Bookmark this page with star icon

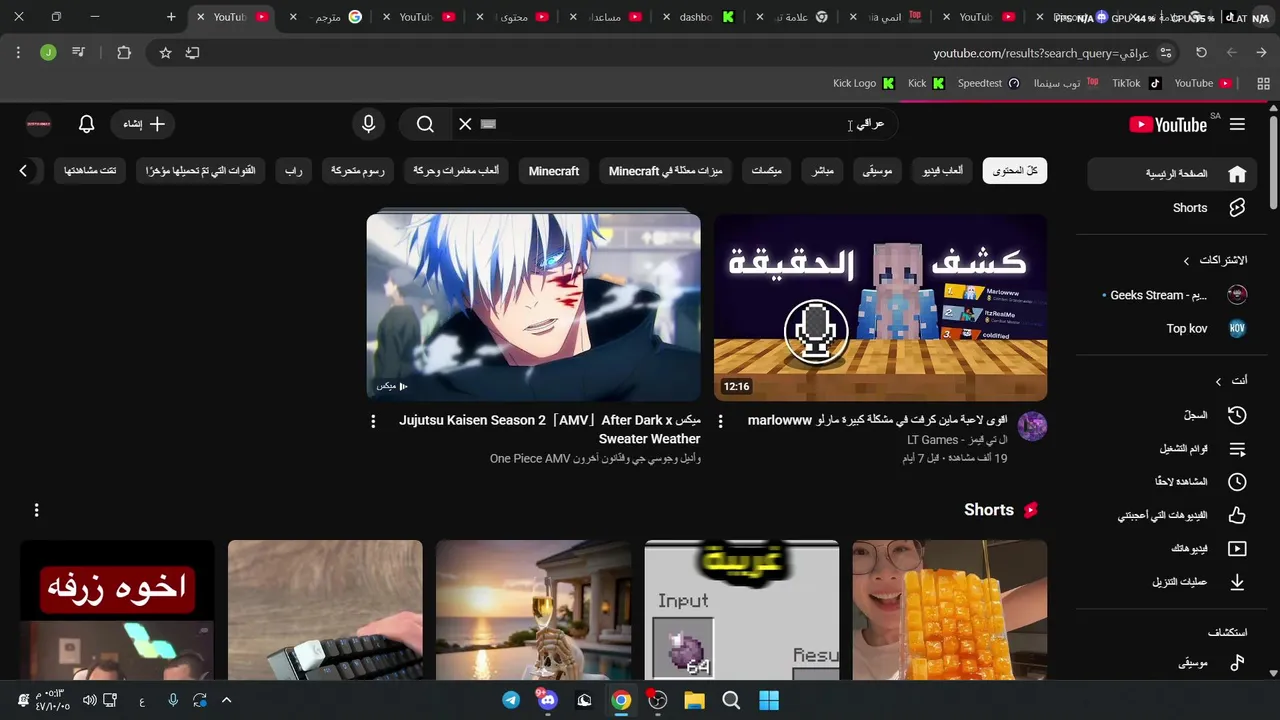tap(166, 53)
